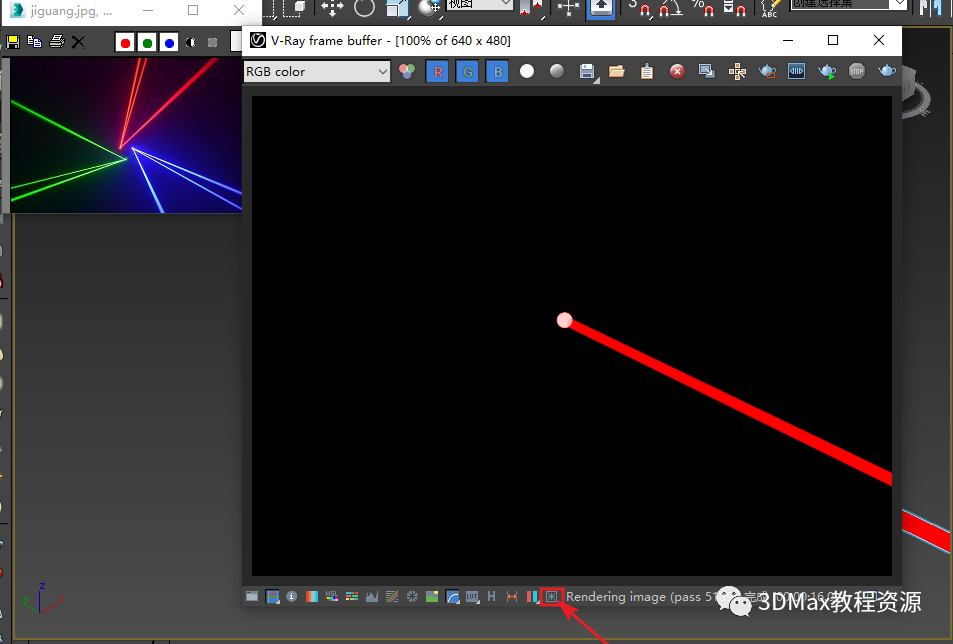
Task: Toggle the green channel G button
Action: 467,72
